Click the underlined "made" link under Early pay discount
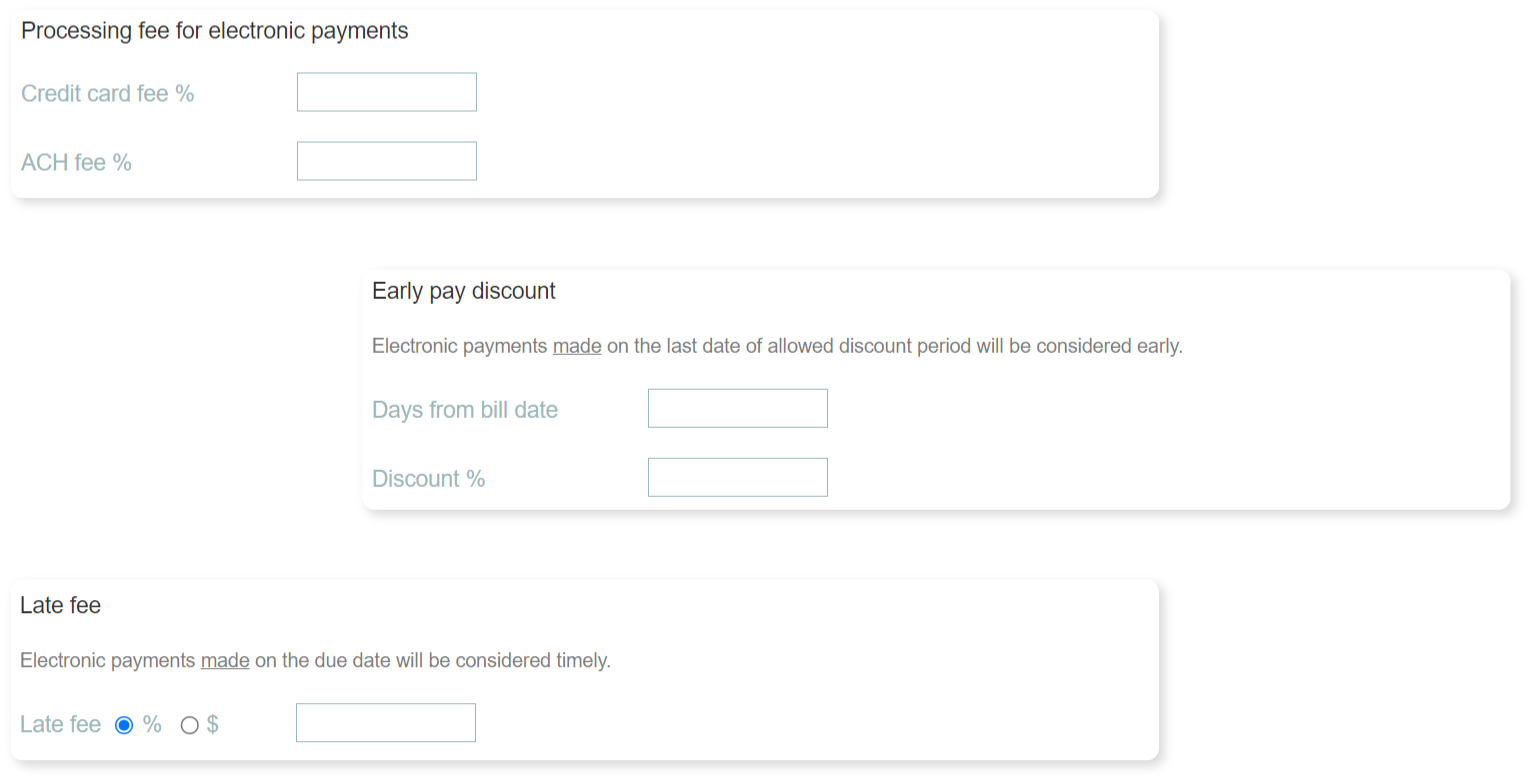The width and height of the screenshot is (1531, 781). 577,346
